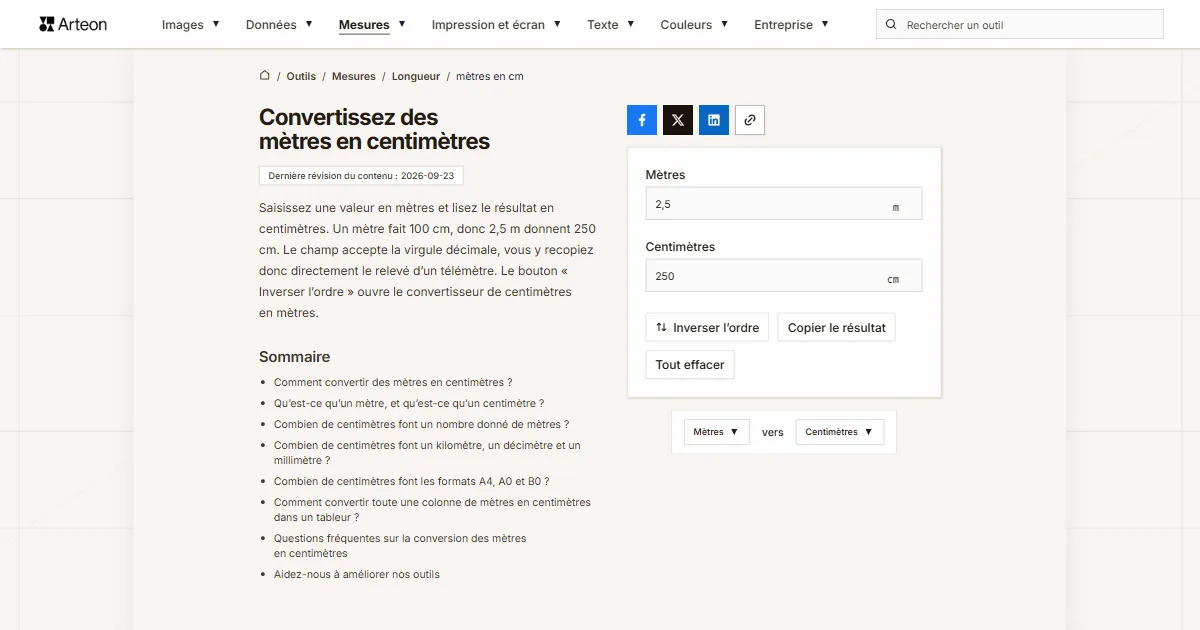Share the page on Facebook
1200x630 pixels.
642,120
